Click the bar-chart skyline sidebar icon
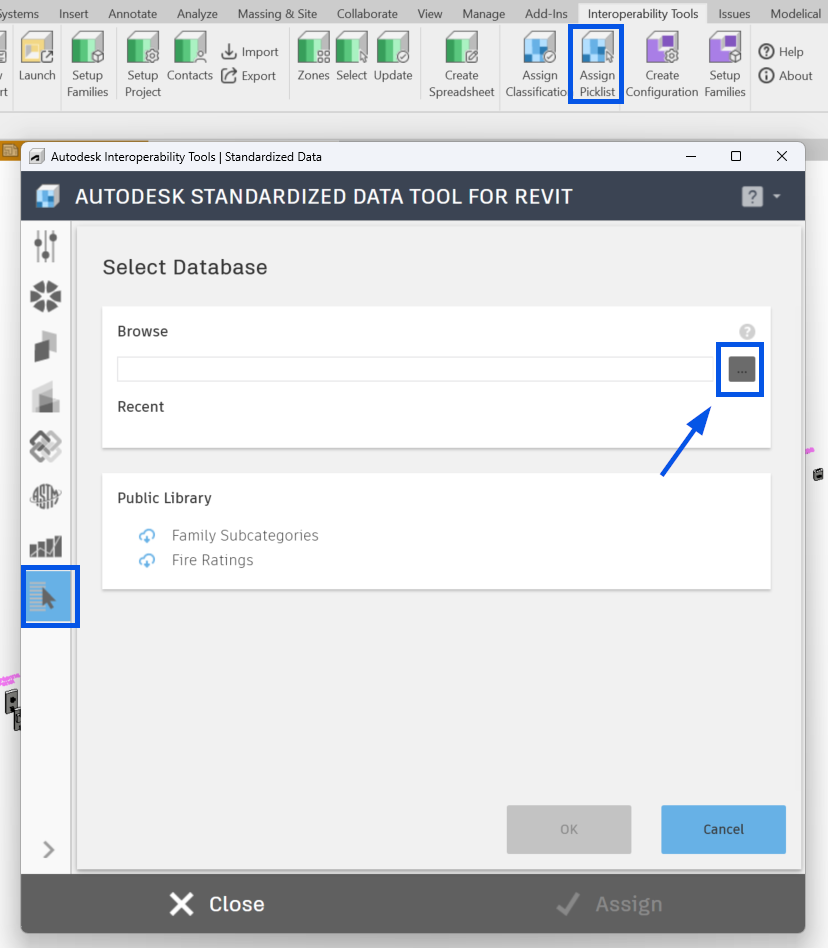This screenshot has width=828, height=948. [46, 547]
